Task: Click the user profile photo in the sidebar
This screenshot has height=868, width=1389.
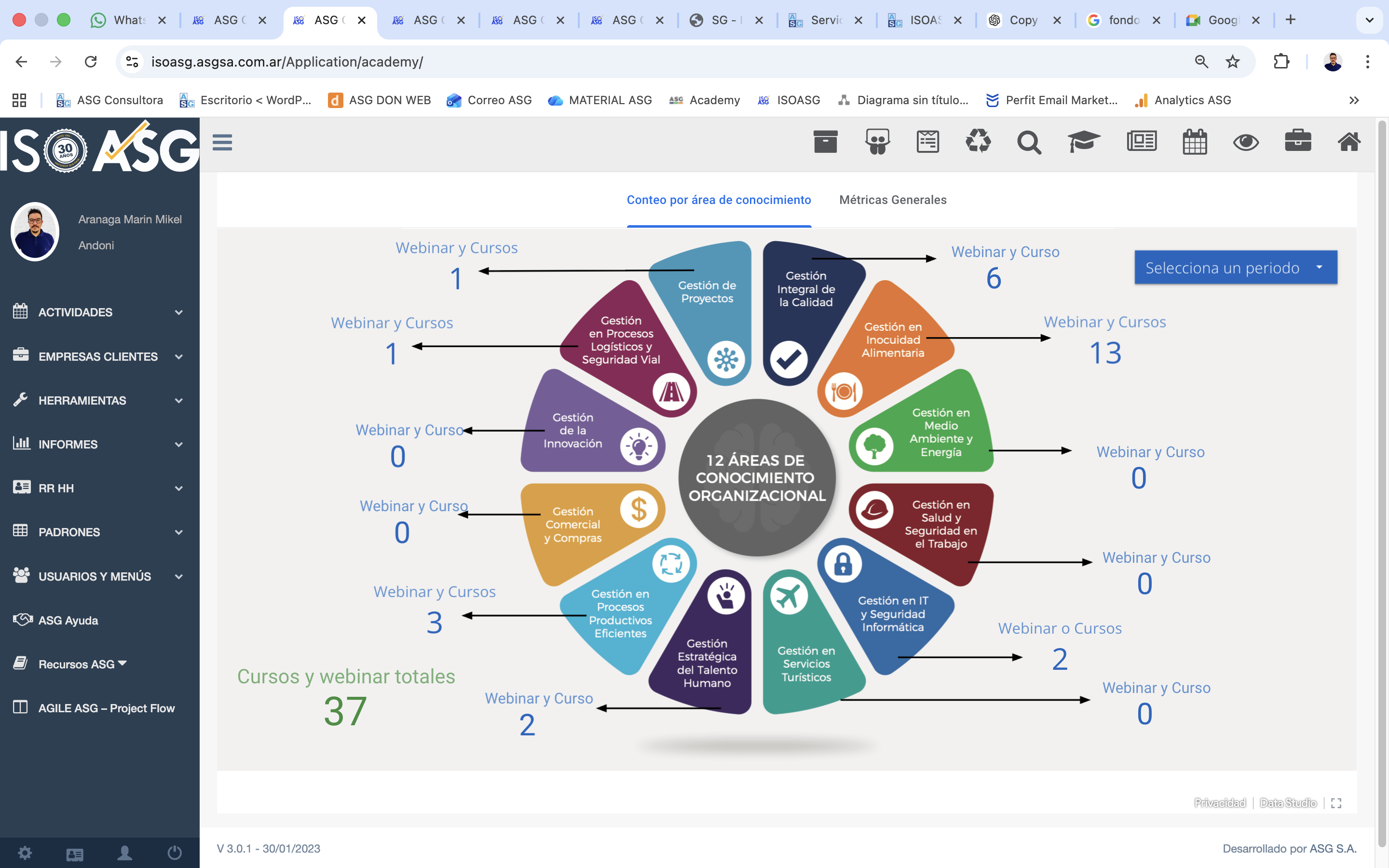Action: coord(34,231)
